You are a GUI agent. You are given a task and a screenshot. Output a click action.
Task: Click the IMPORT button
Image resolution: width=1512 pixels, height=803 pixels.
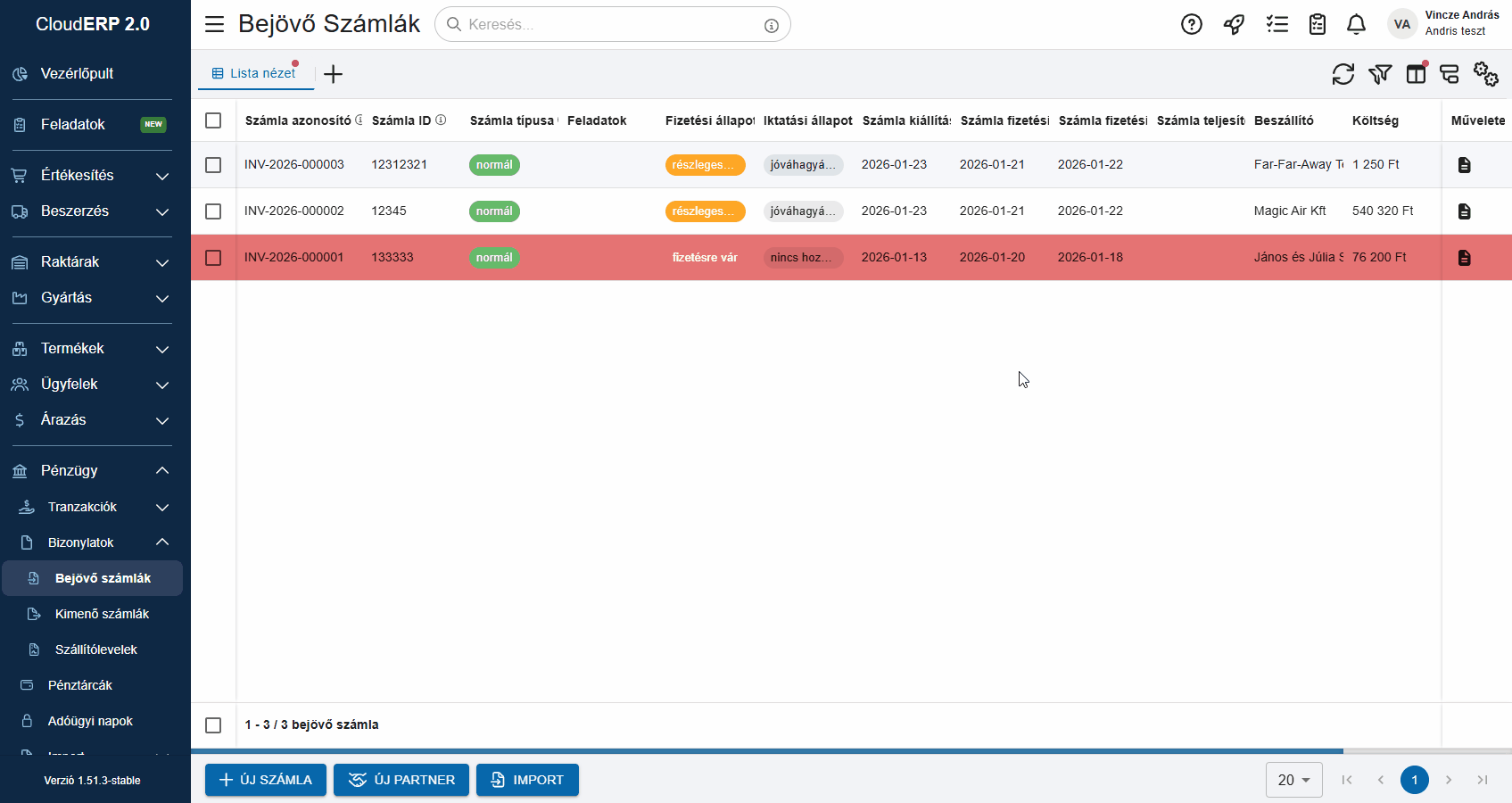[527, 780]
